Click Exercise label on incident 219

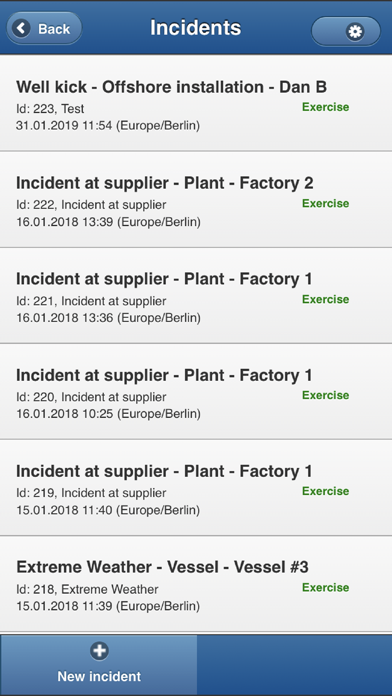click(x=325, y=491)
